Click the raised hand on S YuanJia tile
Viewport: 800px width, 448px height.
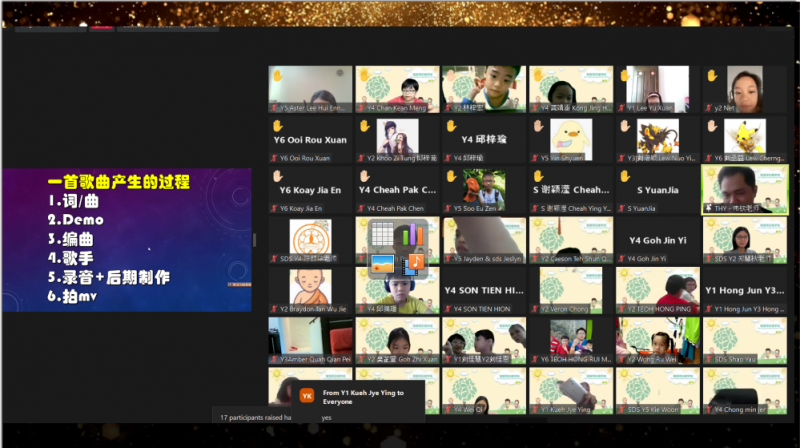tap(625, 176)
